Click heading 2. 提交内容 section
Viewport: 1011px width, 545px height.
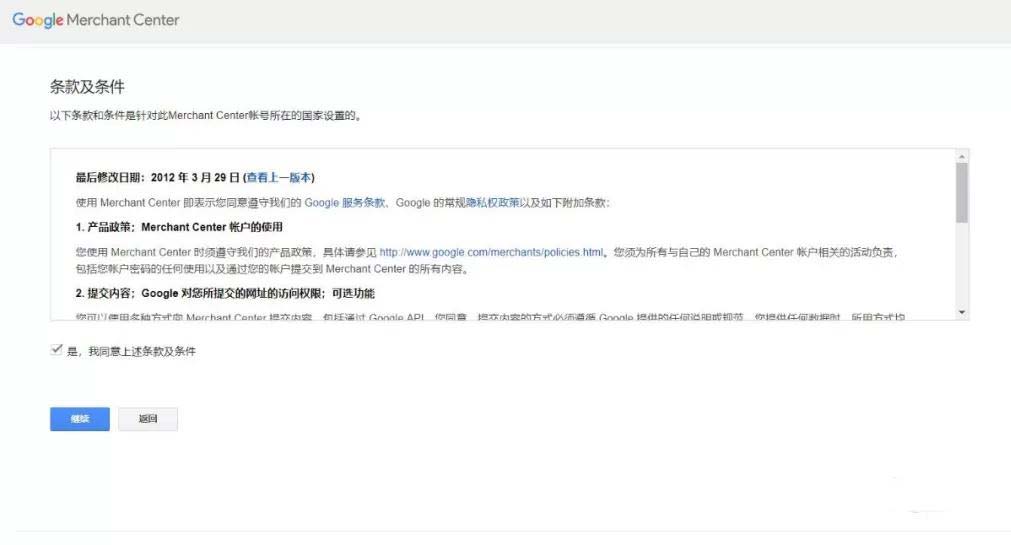225,293
